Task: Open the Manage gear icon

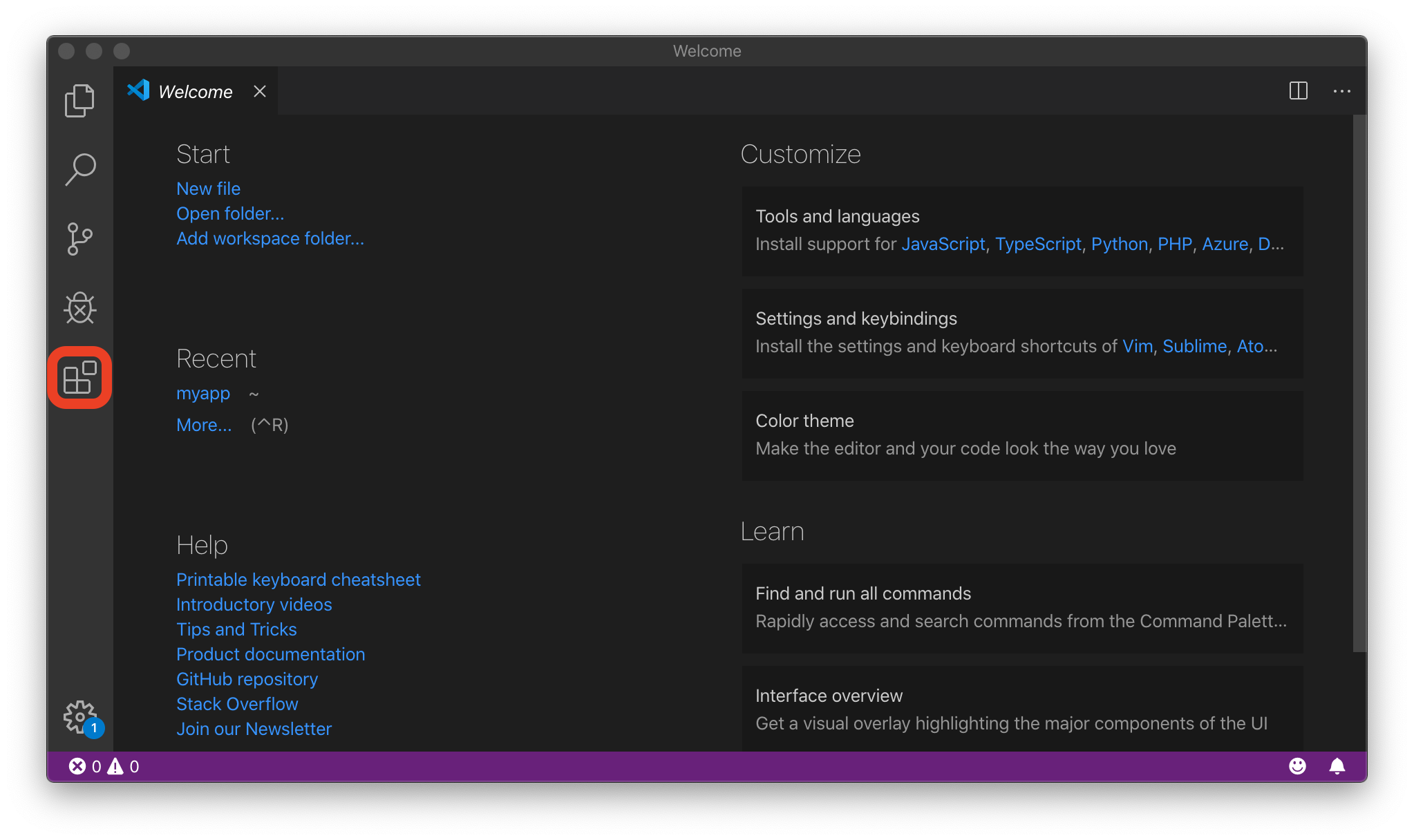Action: [x=80, y=717]
